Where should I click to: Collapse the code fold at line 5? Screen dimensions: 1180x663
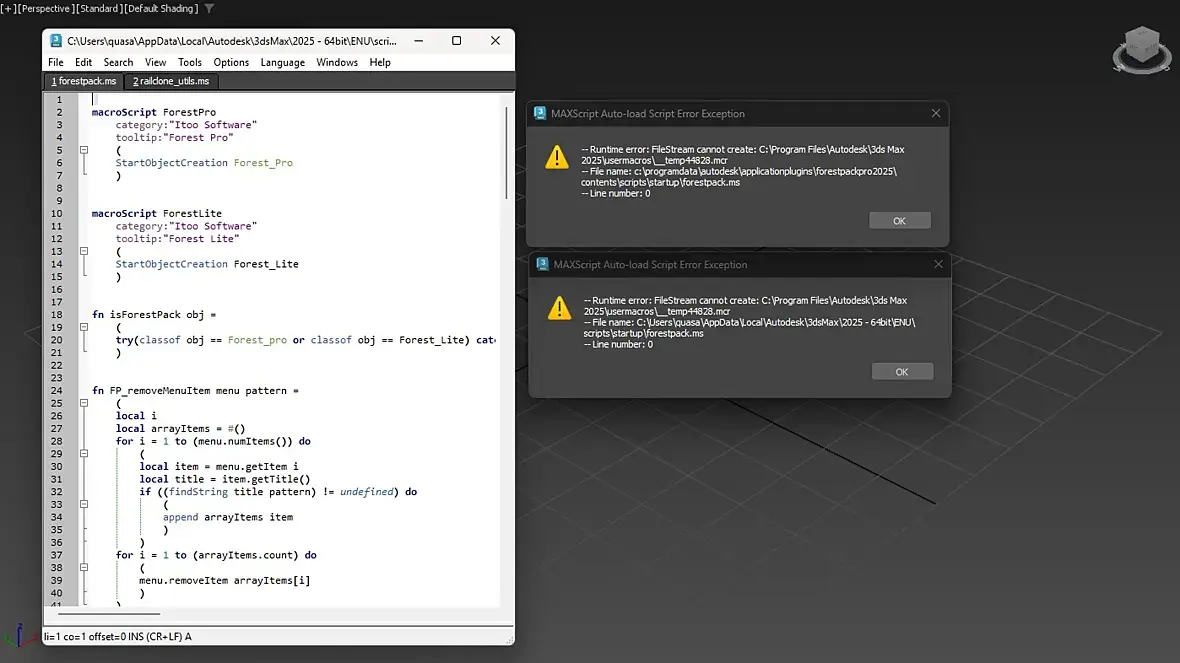click(84, 150)
